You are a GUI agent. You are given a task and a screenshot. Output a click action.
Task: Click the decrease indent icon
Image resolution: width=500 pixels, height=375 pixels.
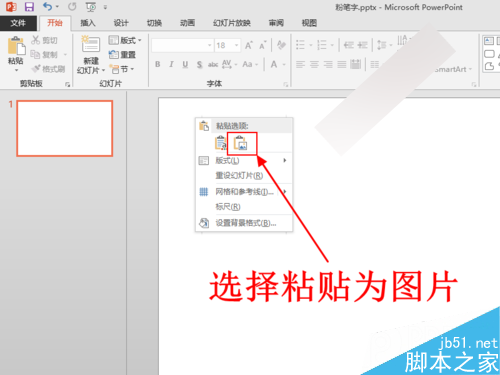point(349,45)
